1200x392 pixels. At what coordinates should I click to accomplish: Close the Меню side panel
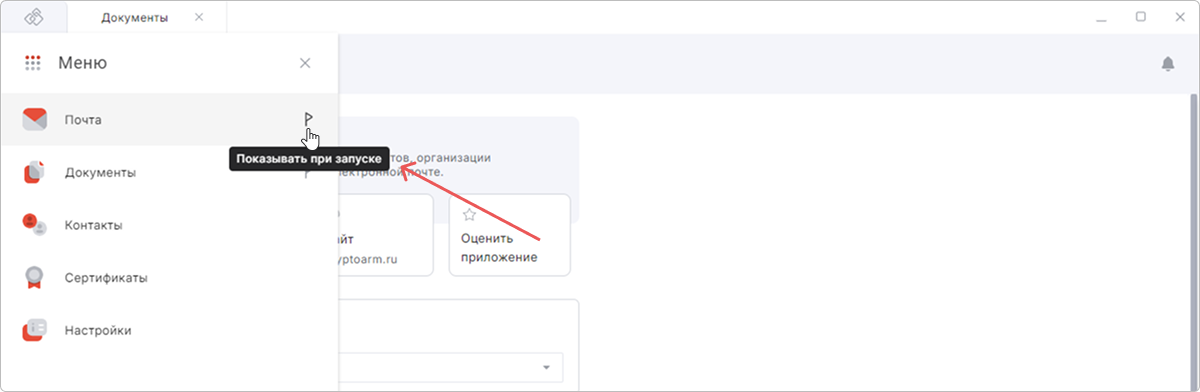[x=305, y=63]
